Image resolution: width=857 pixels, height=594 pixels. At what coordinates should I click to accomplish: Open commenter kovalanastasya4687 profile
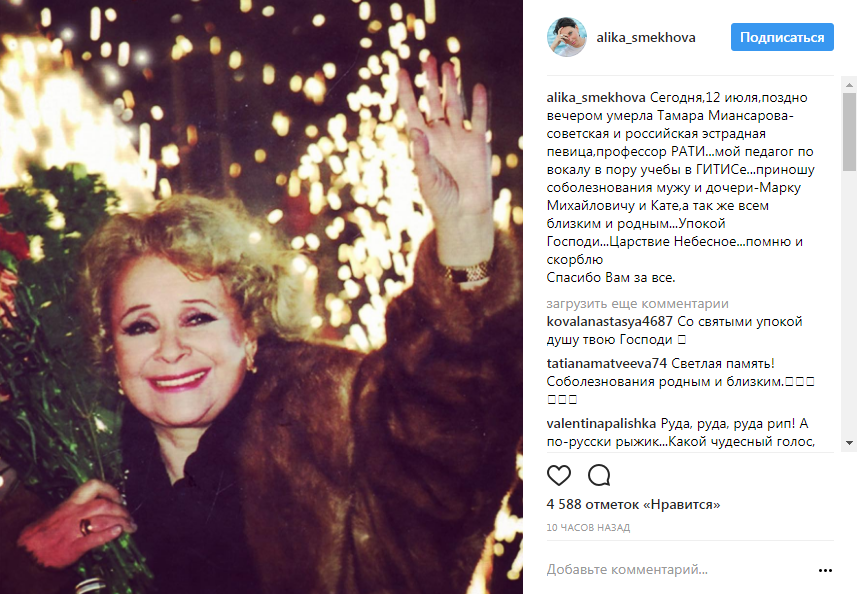pyautogui.click(x=609, y=321)
